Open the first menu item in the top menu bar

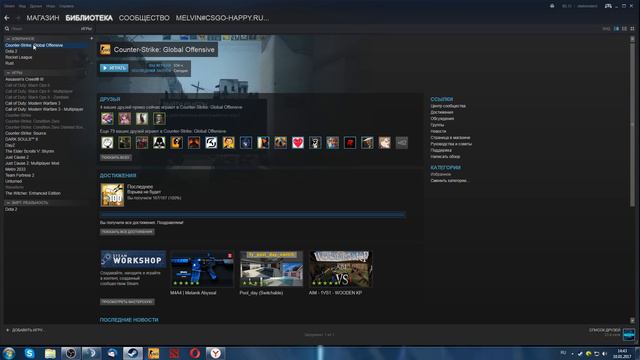click(x=9, y=6)
